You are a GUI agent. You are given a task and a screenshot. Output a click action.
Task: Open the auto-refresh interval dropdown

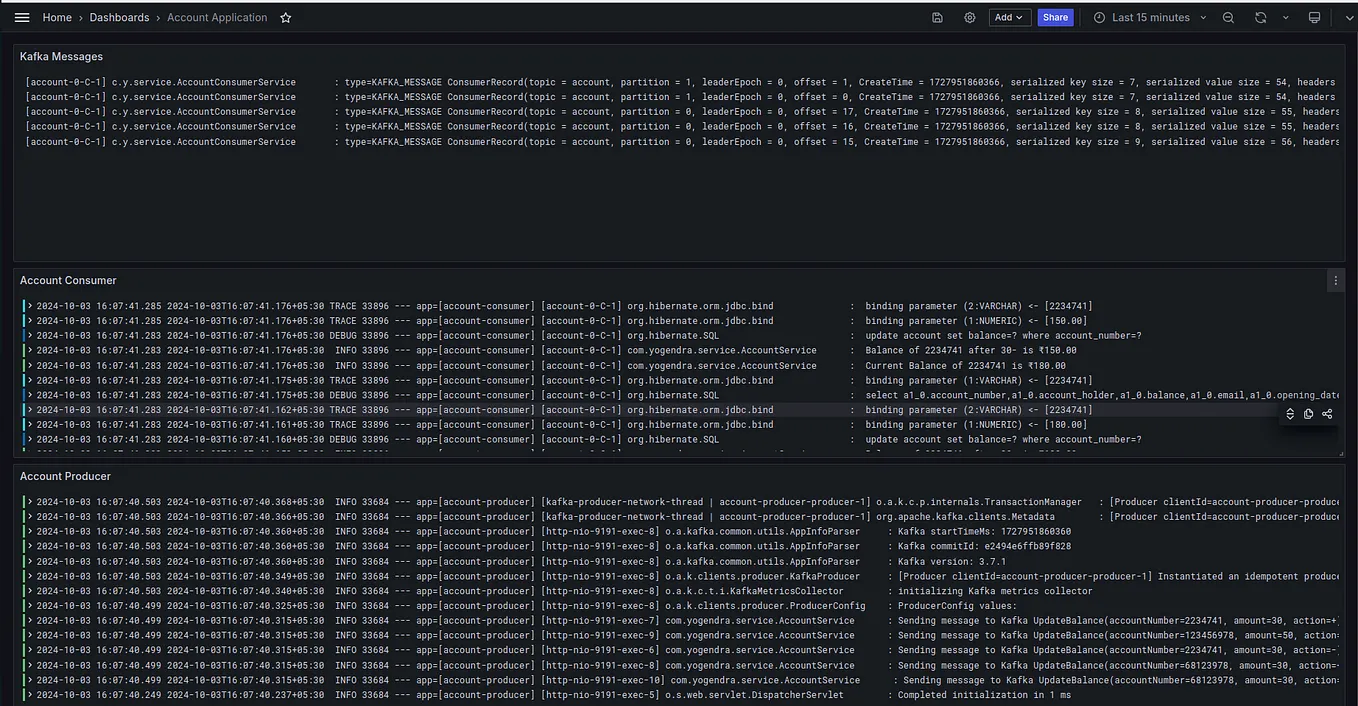pos(1286,17)
